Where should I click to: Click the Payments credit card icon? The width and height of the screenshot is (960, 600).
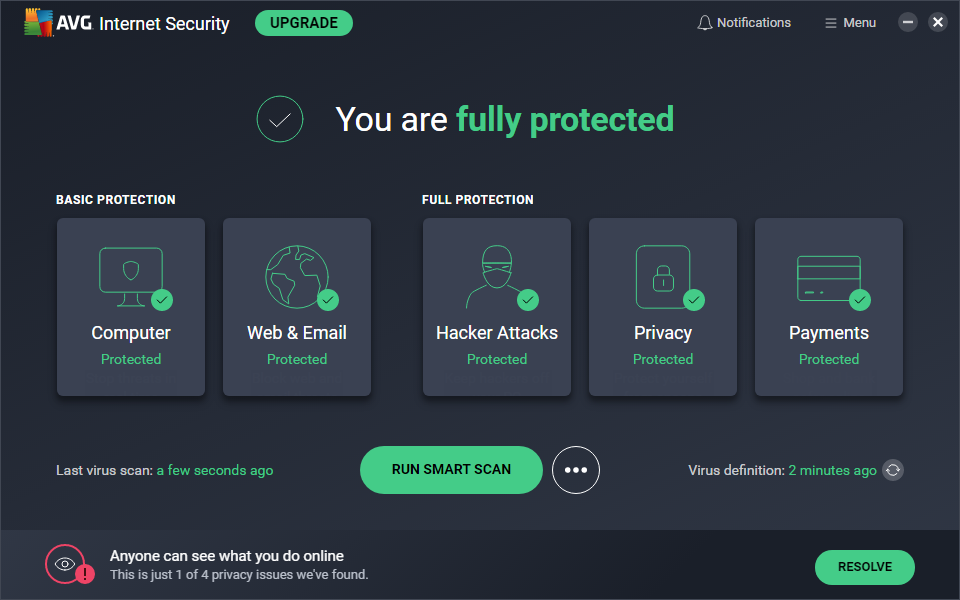[828, 276]
